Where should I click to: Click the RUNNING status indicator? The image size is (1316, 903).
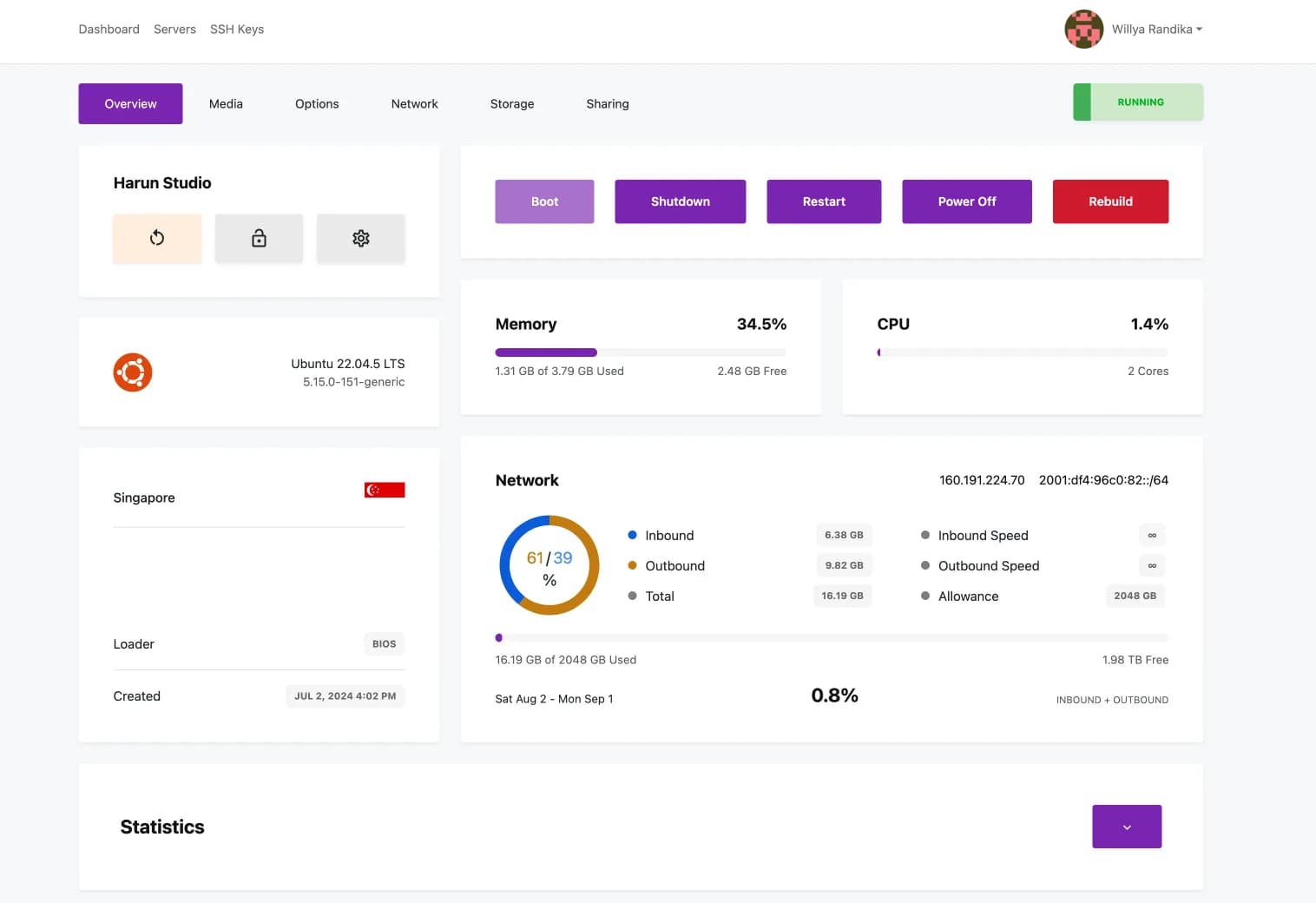pos(1138,102)
